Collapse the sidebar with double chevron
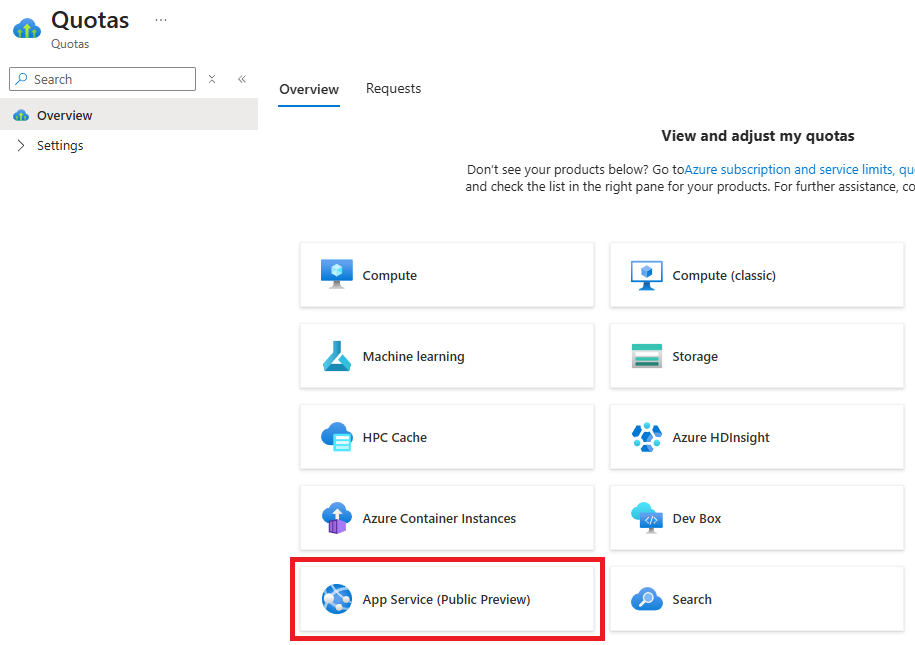The height and width of the screenshot is (645, 915). point(242,79)
